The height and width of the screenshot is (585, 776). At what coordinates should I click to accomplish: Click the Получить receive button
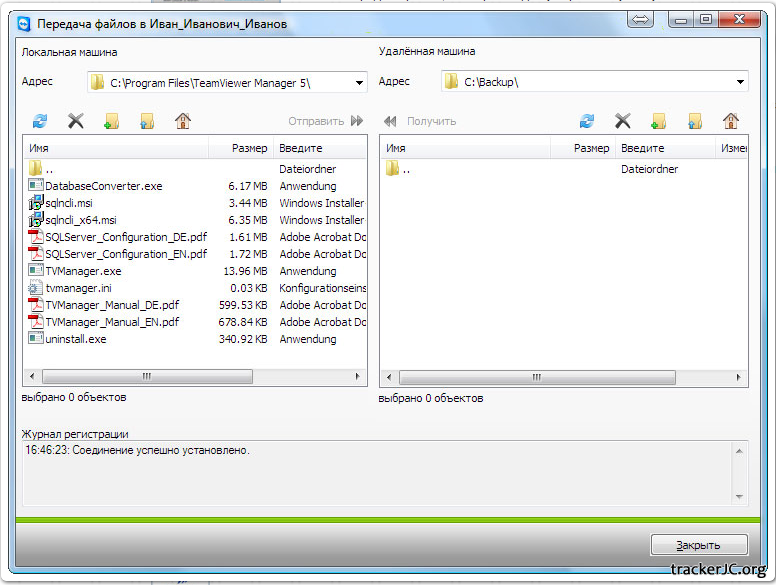tap(421, 121)
